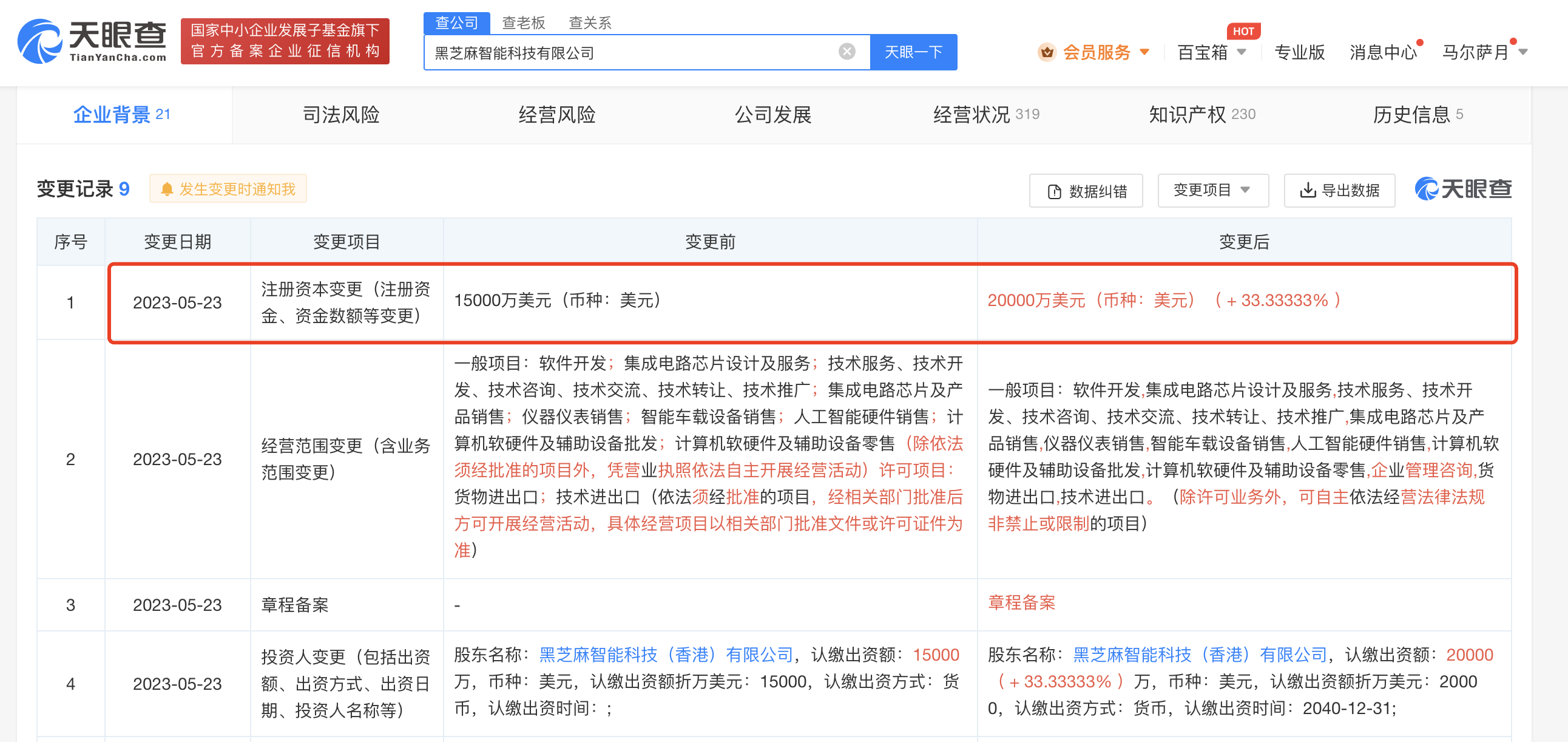Clear the search box with the X icon
The width and height of the screenshot is (1568, 742).
[x=846, y=52]
